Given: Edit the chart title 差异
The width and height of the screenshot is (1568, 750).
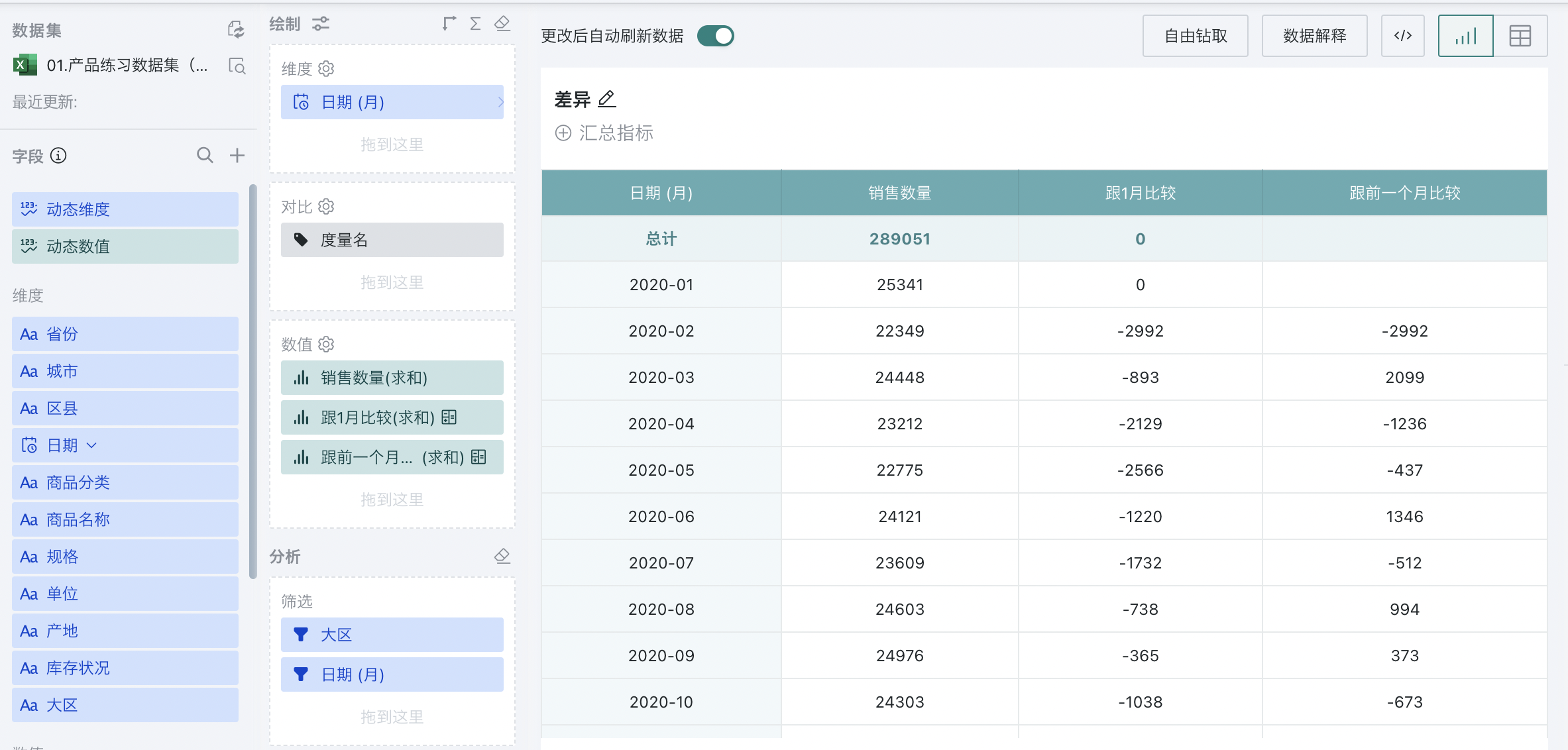Looking at the screenshot, I should point(607,99).
